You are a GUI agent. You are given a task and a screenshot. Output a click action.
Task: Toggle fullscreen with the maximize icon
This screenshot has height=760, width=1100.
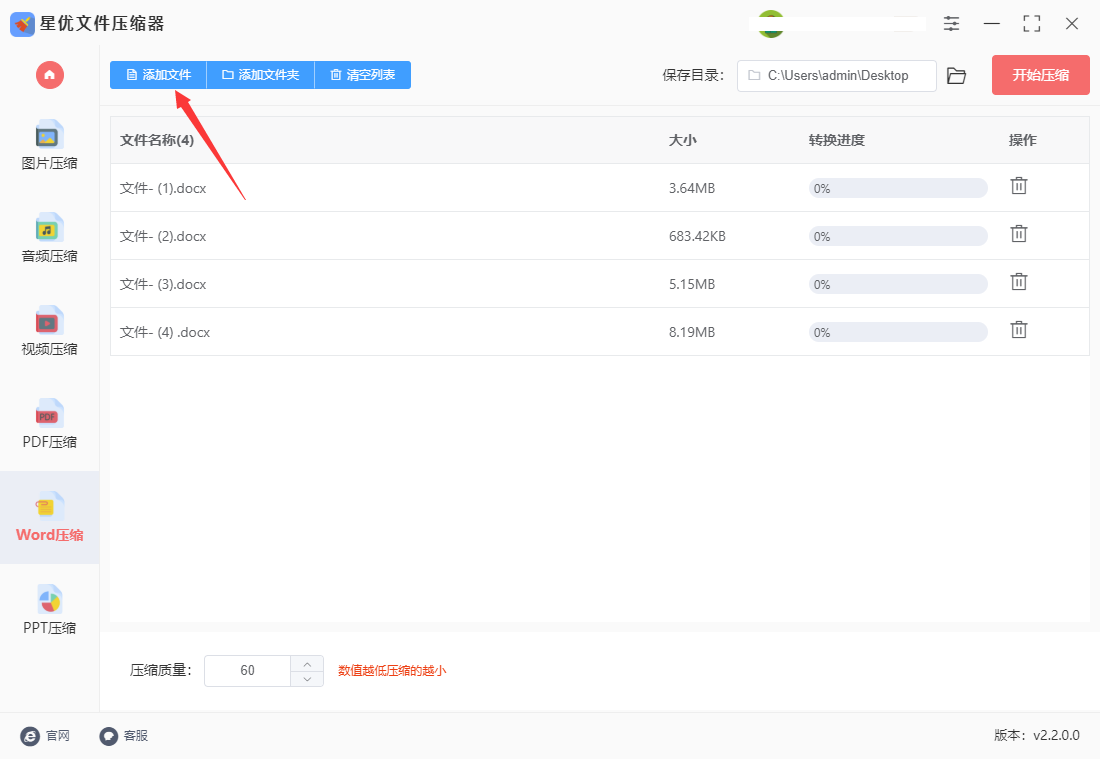[x=1031, y=23]
